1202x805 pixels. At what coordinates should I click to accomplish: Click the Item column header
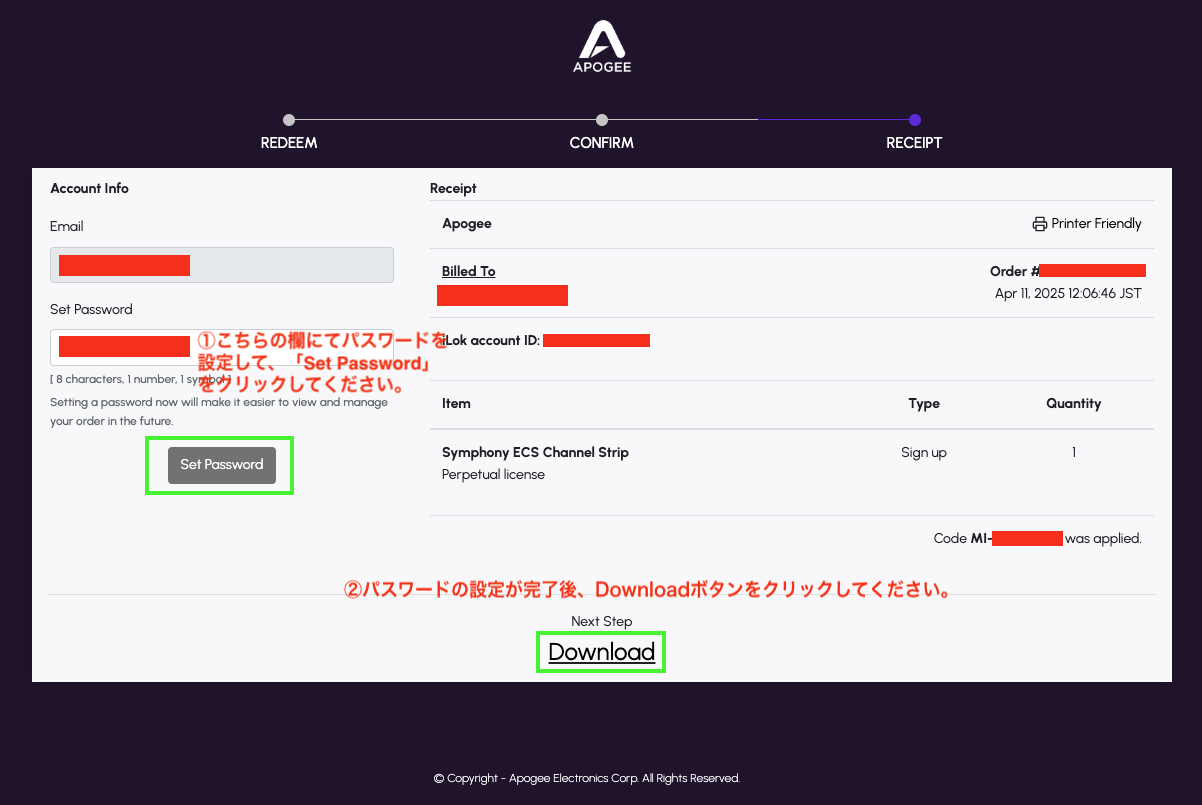pos(456,403)
